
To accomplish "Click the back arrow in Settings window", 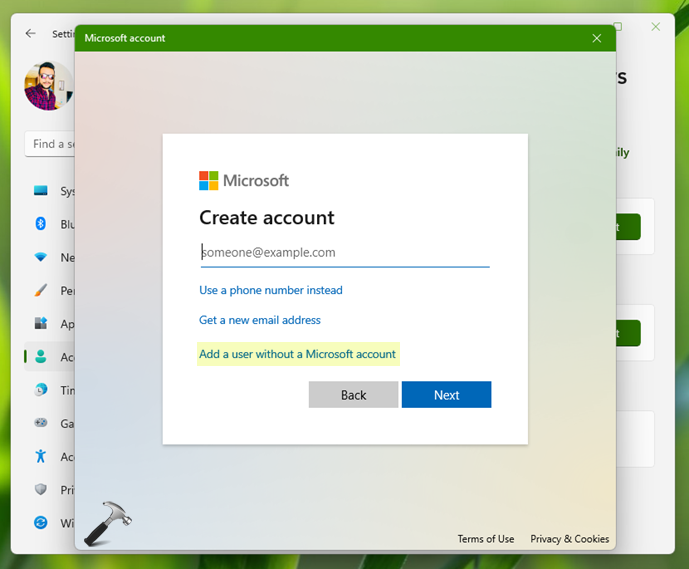I will (x=30, y=33).
